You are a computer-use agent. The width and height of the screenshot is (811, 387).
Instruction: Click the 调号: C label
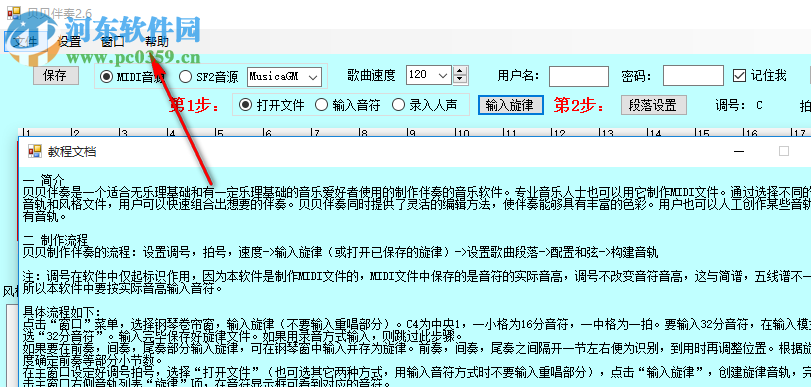pyautogui.click(x=739, y=106)
